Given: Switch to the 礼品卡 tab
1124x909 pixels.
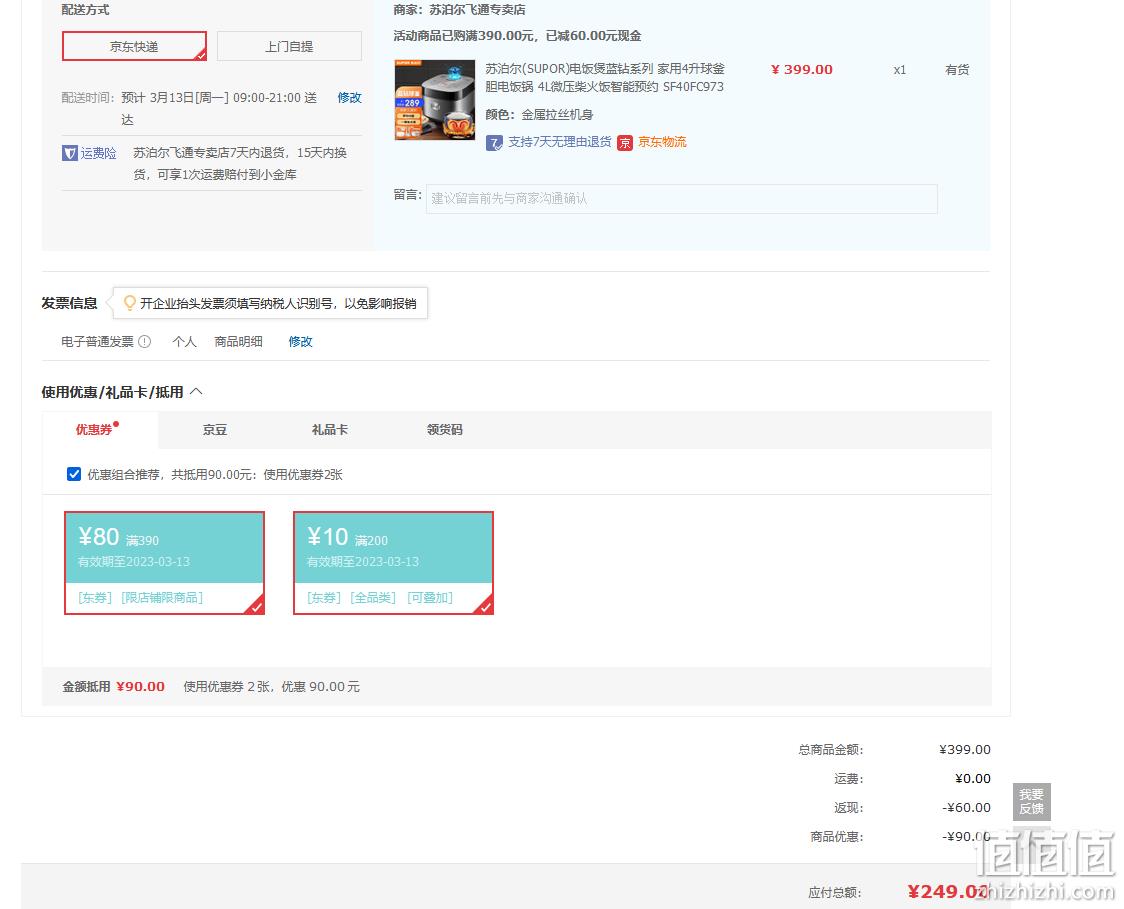Looking at the screenshot, I should coord(330,429).
